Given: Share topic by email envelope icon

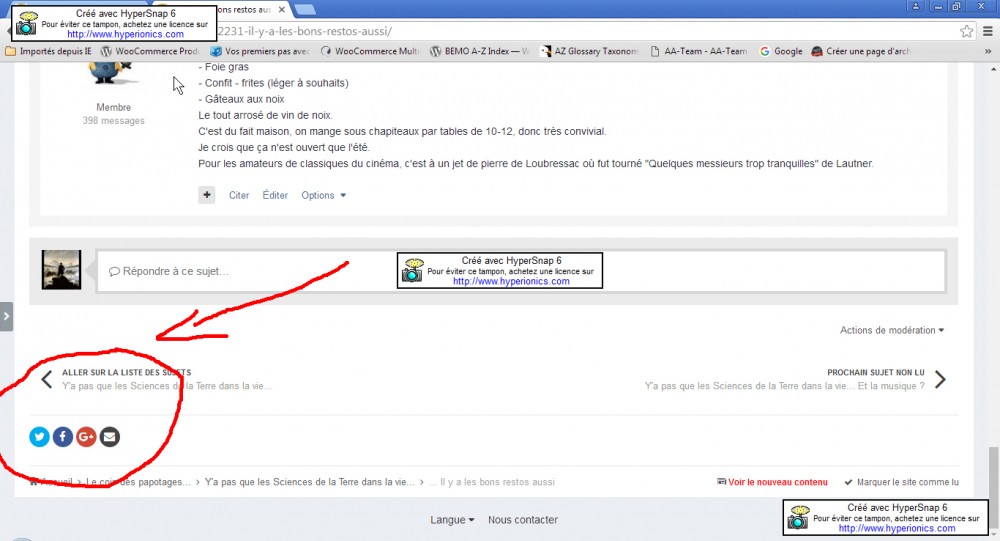Looking at the screenshot, I should 110,437.
